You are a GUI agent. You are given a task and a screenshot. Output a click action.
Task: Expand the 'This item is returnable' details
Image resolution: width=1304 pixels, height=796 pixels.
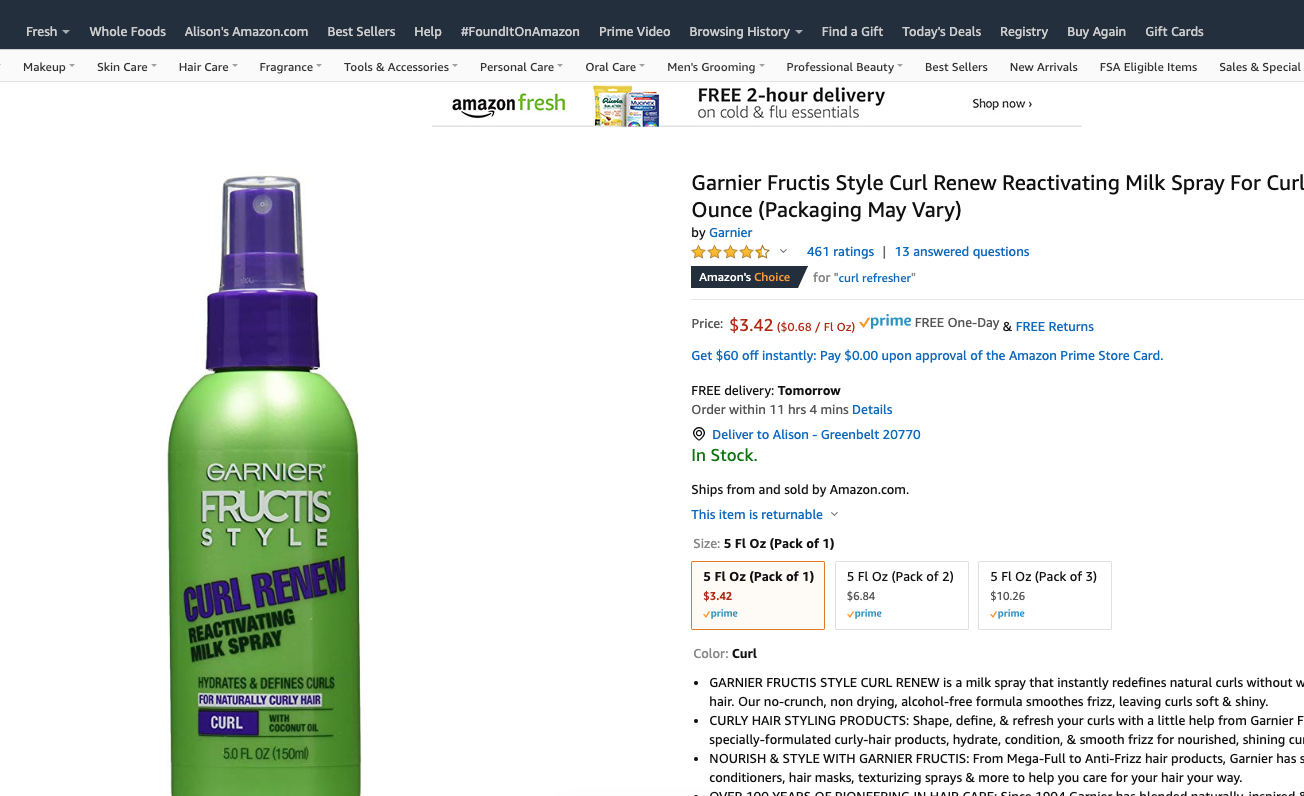pyautogui.click(x=765, y=514)
